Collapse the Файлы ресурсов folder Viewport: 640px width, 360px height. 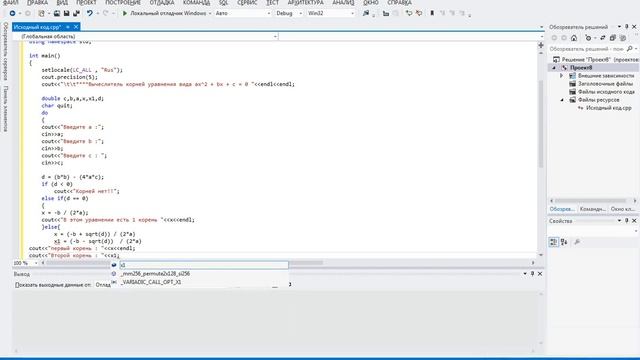pos(562,100)
